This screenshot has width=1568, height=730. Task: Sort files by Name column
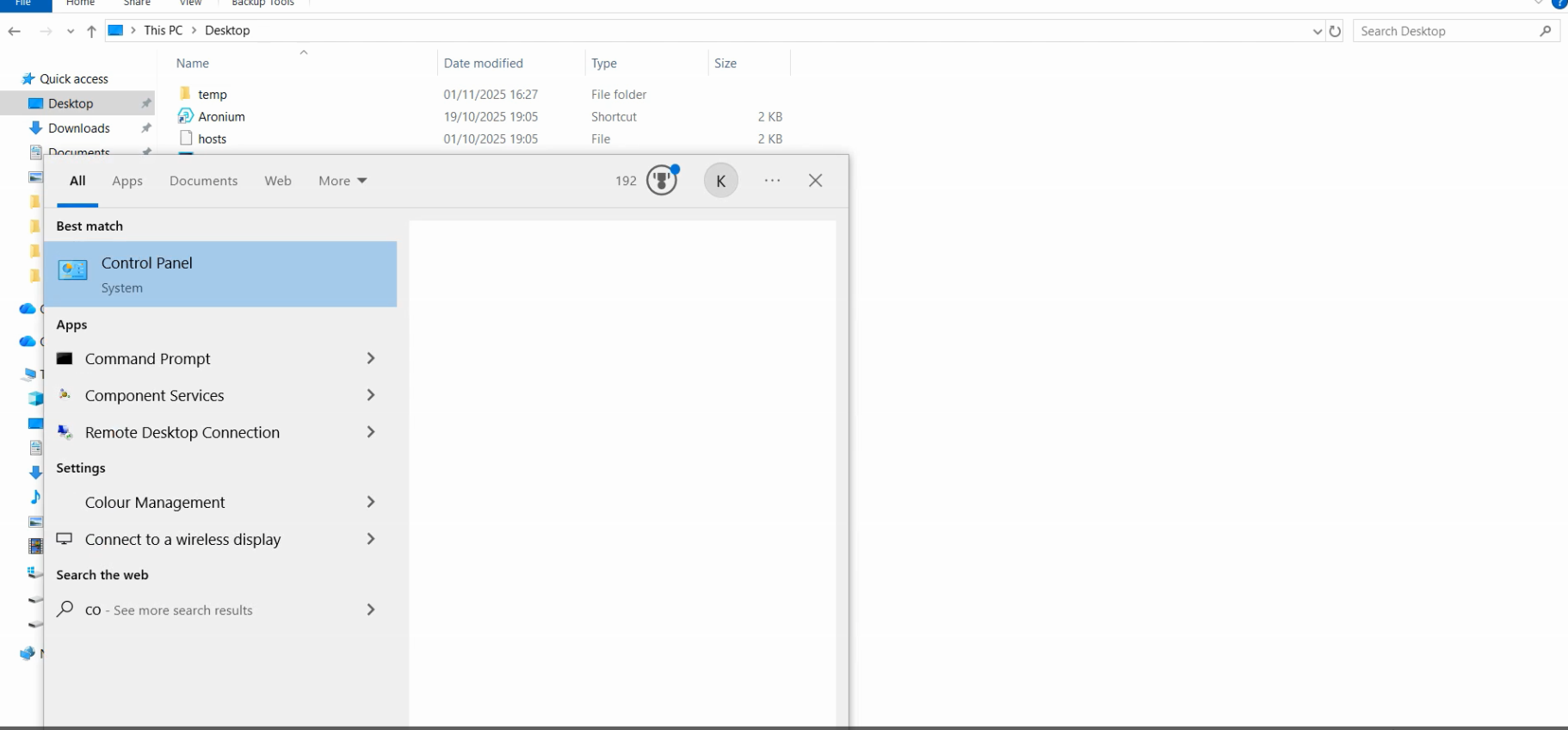pos(193,64)
